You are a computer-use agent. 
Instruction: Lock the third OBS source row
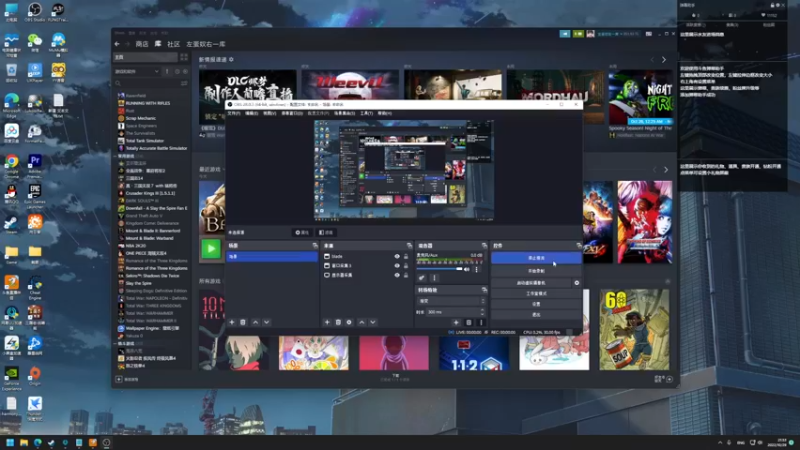click(x=406, y=275)
